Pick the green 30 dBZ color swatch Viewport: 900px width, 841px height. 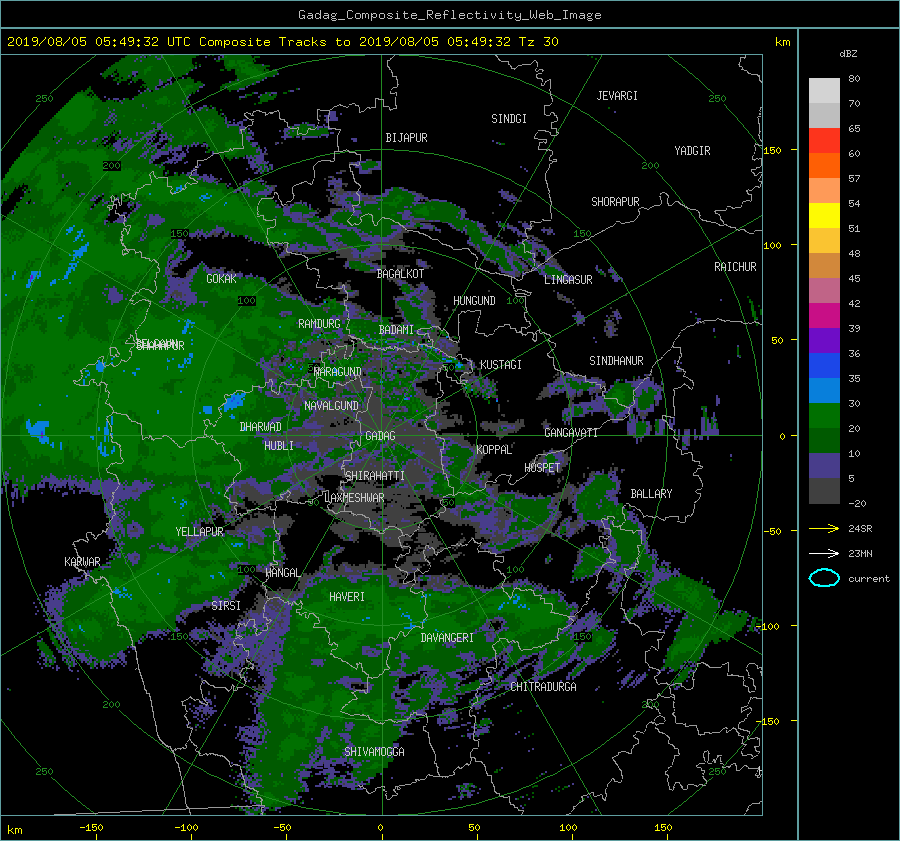[x=824, y=415]
